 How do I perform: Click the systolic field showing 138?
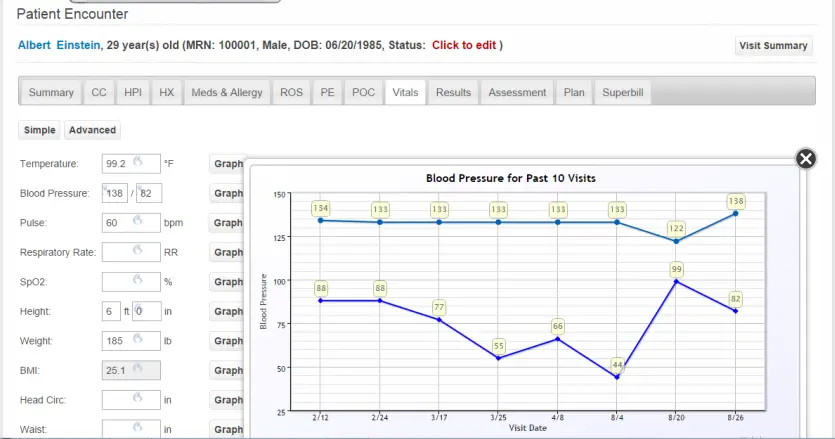click(114, 193)
